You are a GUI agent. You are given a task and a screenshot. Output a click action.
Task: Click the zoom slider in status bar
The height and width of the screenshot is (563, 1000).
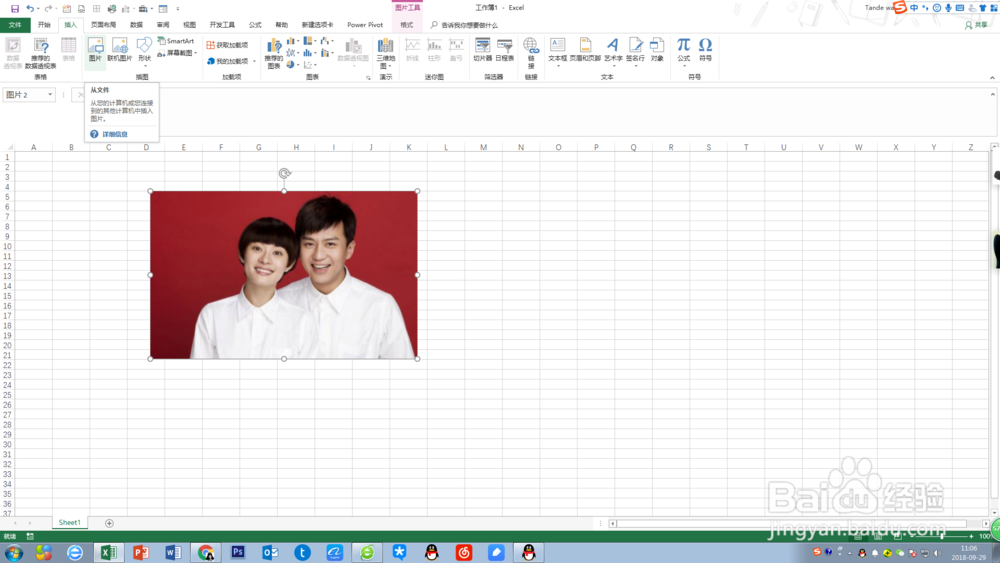pos(942,537)
